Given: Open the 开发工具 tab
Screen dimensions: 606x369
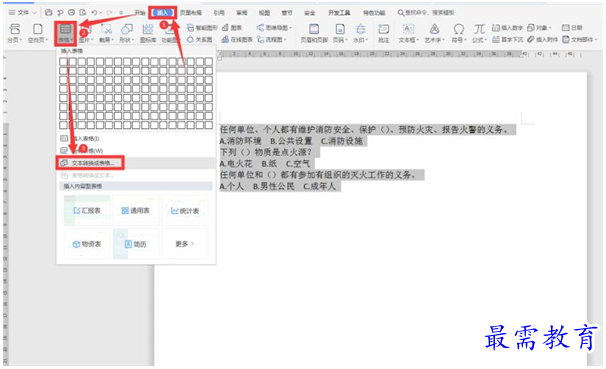Looking at the screenshot, I should [339, 13].
